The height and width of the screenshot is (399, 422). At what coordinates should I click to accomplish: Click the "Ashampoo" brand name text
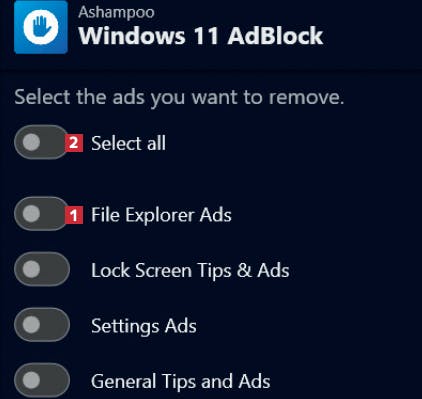(x=116, y=13)
